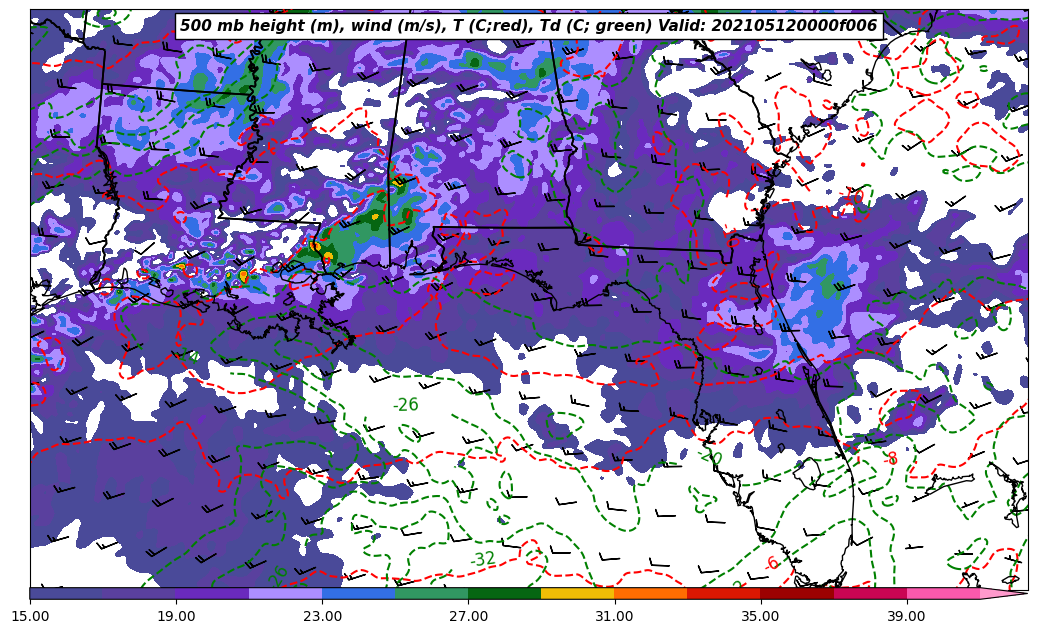The image size is (1037, 633).
Task: Click the plot title text at top
Action: [x=528, y=26]
